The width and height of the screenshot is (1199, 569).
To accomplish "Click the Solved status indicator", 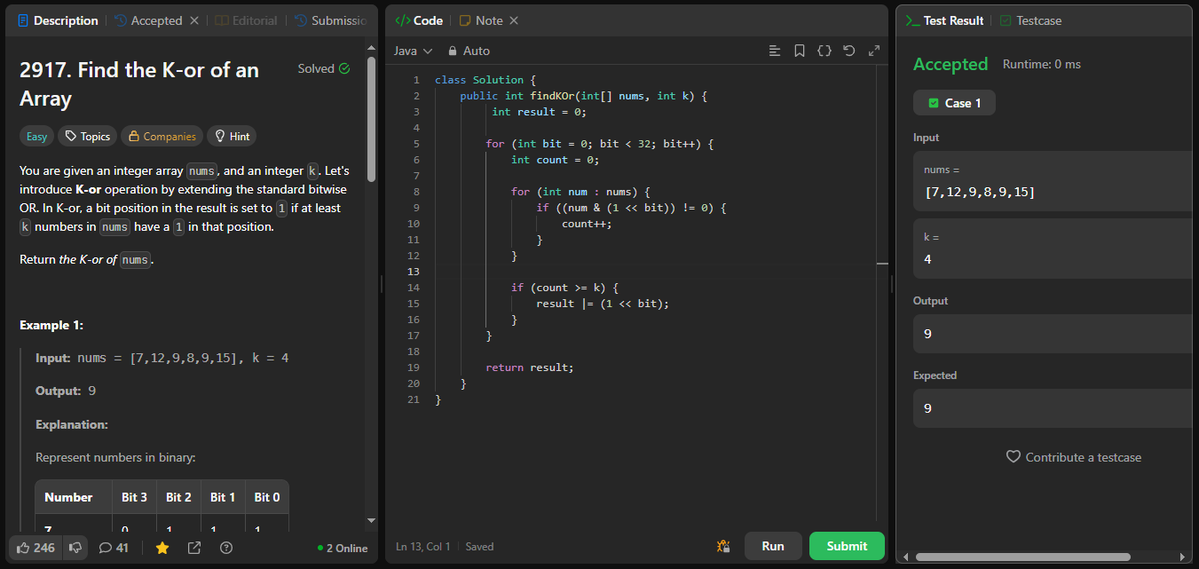I will 323,69.
